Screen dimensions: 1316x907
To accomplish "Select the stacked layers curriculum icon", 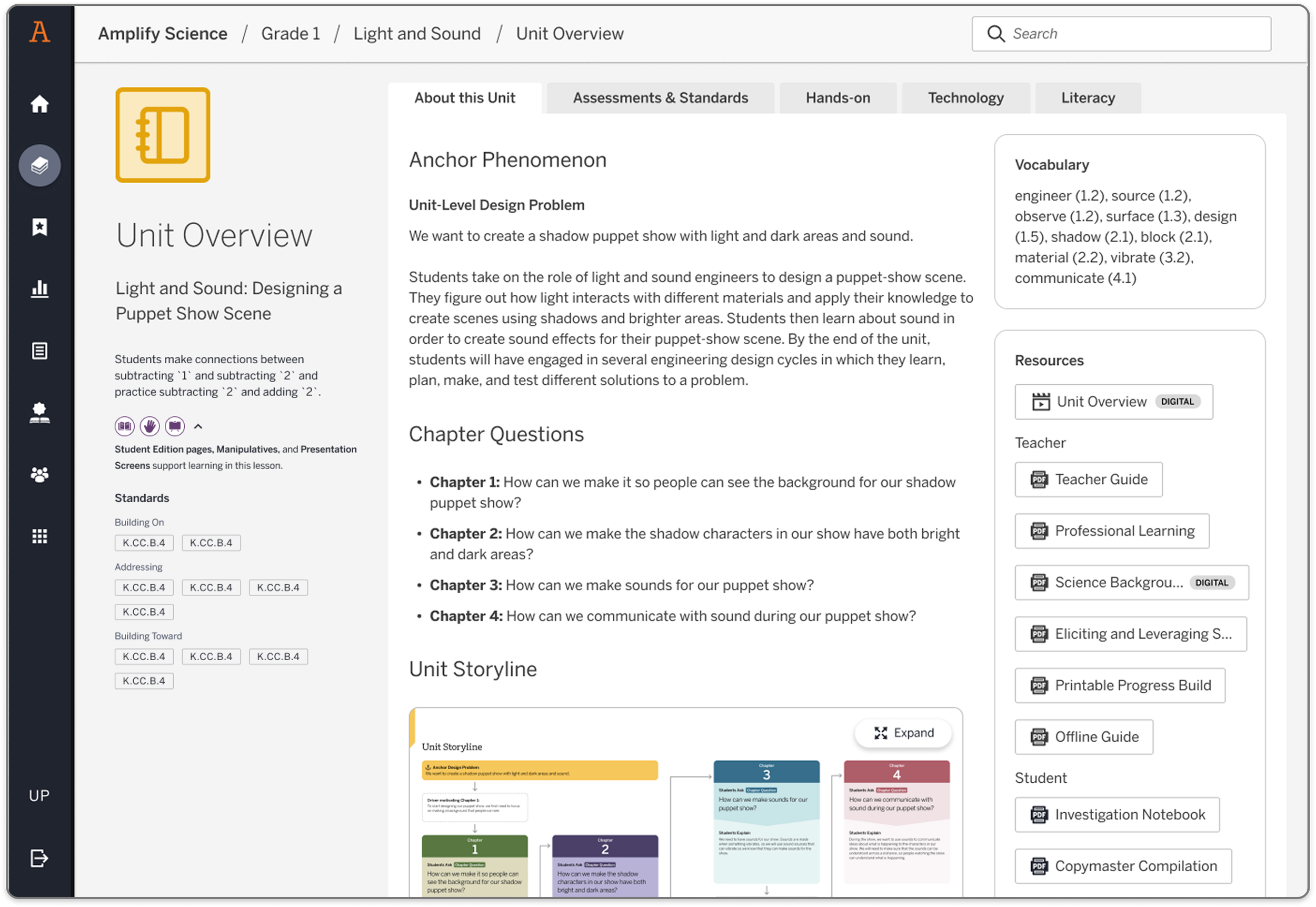I will [x=39, y=165].
